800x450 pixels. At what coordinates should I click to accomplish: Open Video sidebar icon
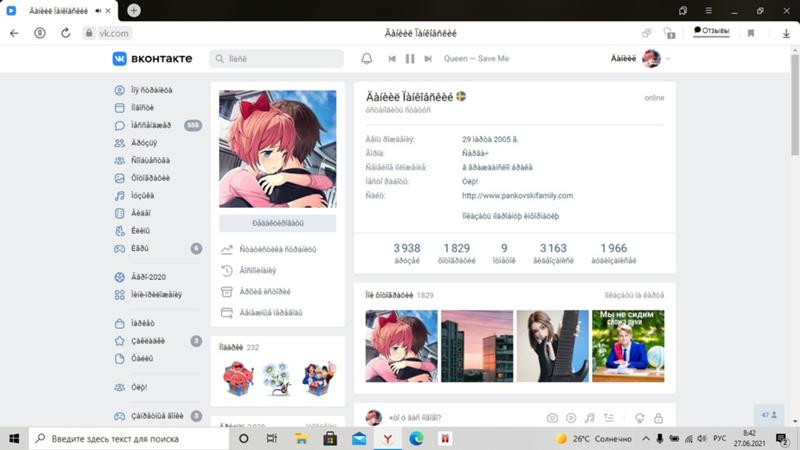click(x=119, y=213)
